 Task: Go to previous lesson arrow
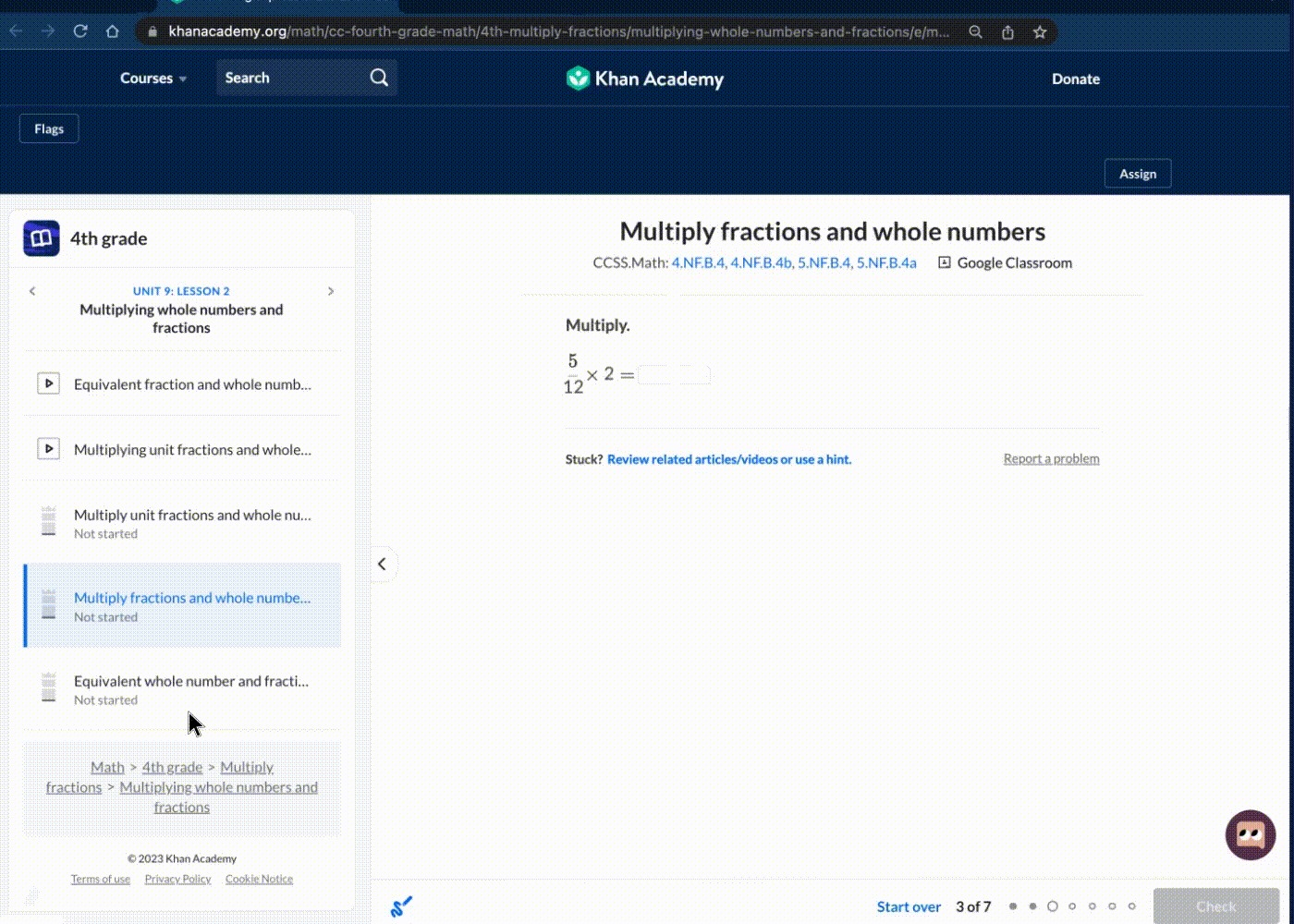tap(32, 291)
